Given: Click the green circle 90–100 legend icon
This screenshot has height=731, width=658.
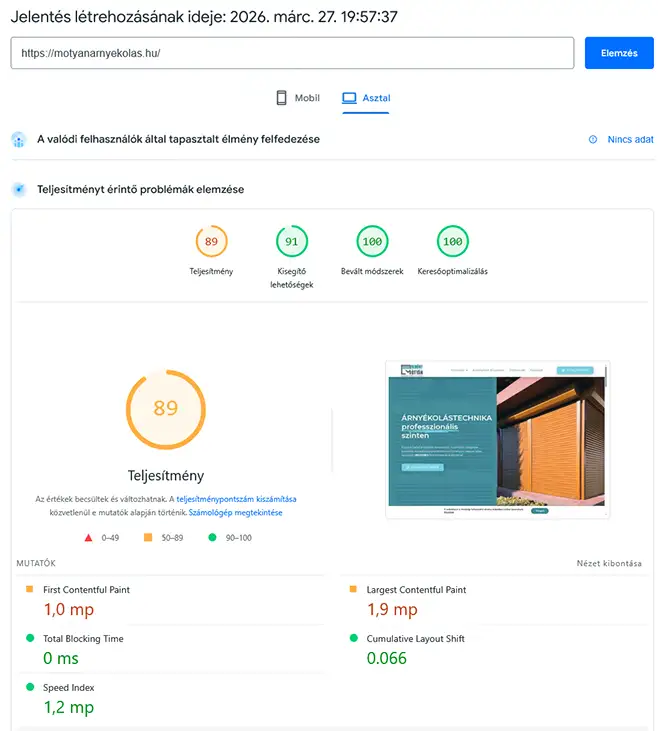Looking at the screenshot, I should tap(212, 538).
